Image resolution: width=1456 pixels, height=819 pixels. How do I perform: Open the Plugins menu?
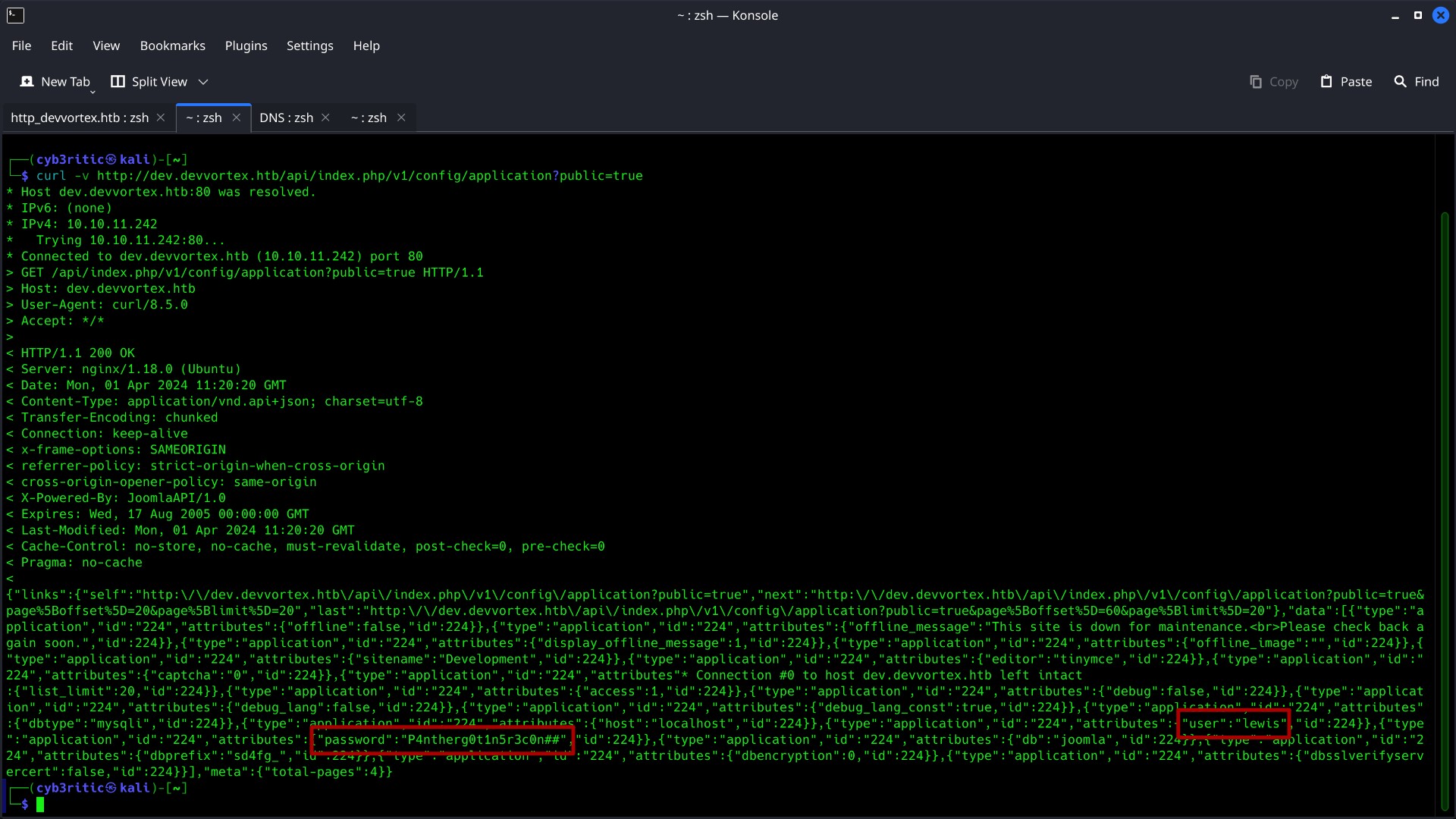point(246,45)
